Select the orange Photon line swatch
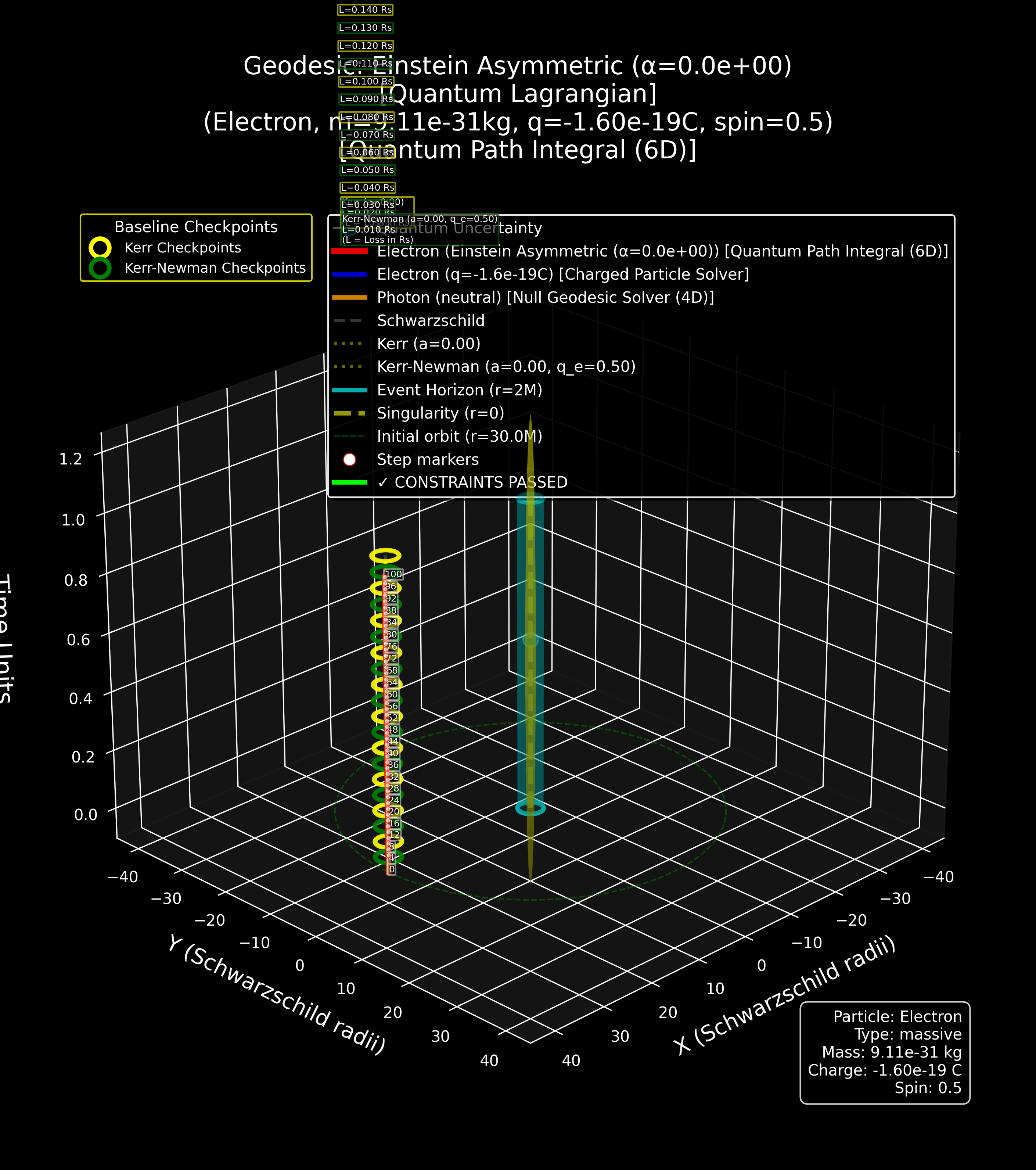This screenshot has height=1170, width=1036. click(x=349, y=298)
